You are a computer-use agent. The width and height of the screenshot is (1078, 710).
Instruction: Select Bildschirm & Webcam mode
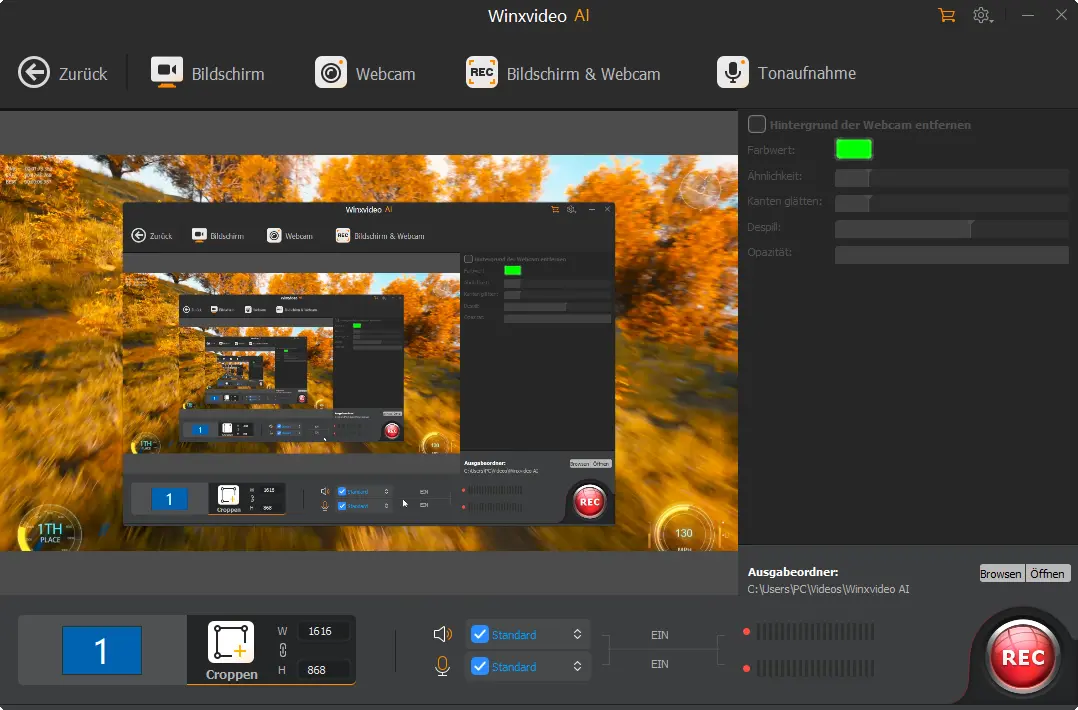click(x=563, y=73)
